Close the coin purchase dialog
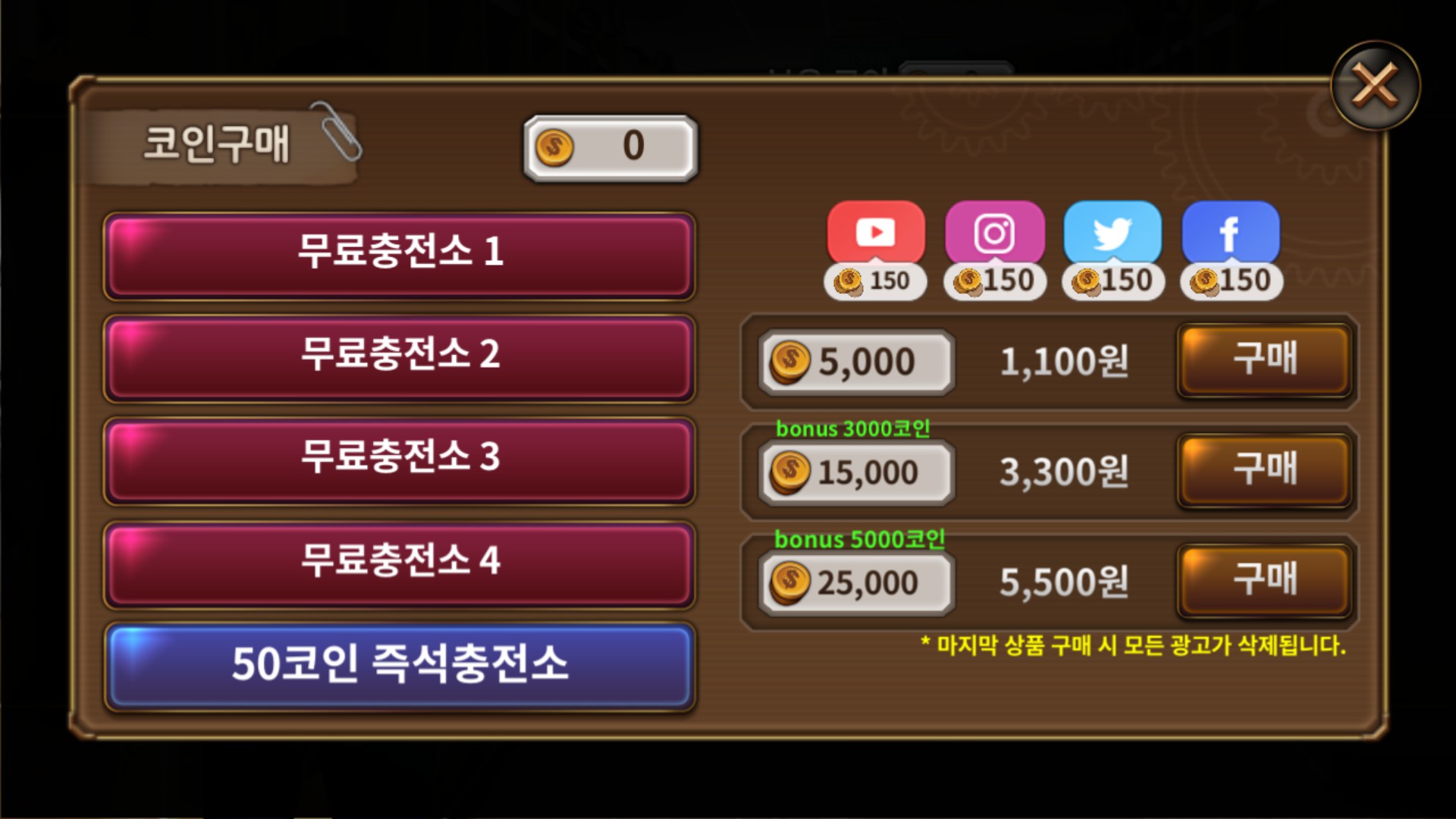The height and width of the screenshot is (819, 1456). pos(1375,86)
